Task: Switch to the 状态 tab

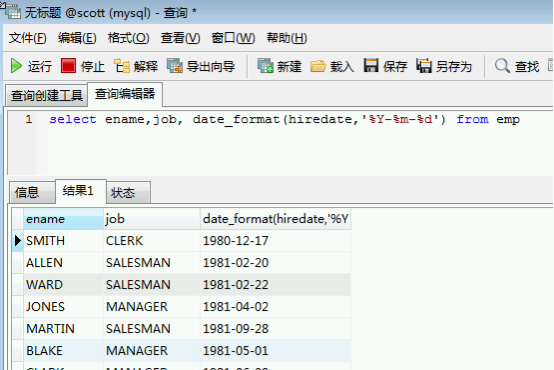Action: tap(128, 193)
